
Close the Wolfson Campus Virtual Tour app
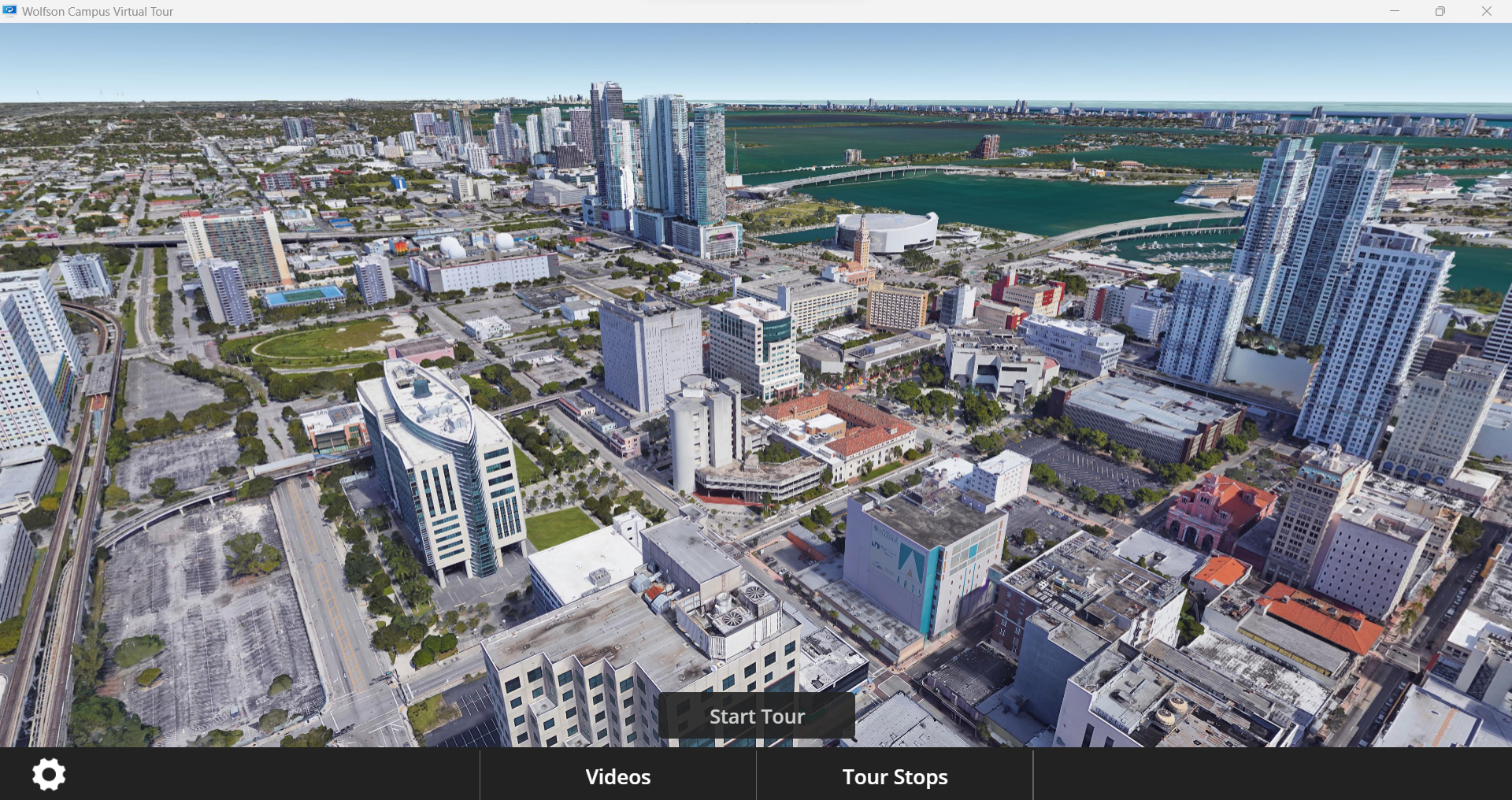1486,11
